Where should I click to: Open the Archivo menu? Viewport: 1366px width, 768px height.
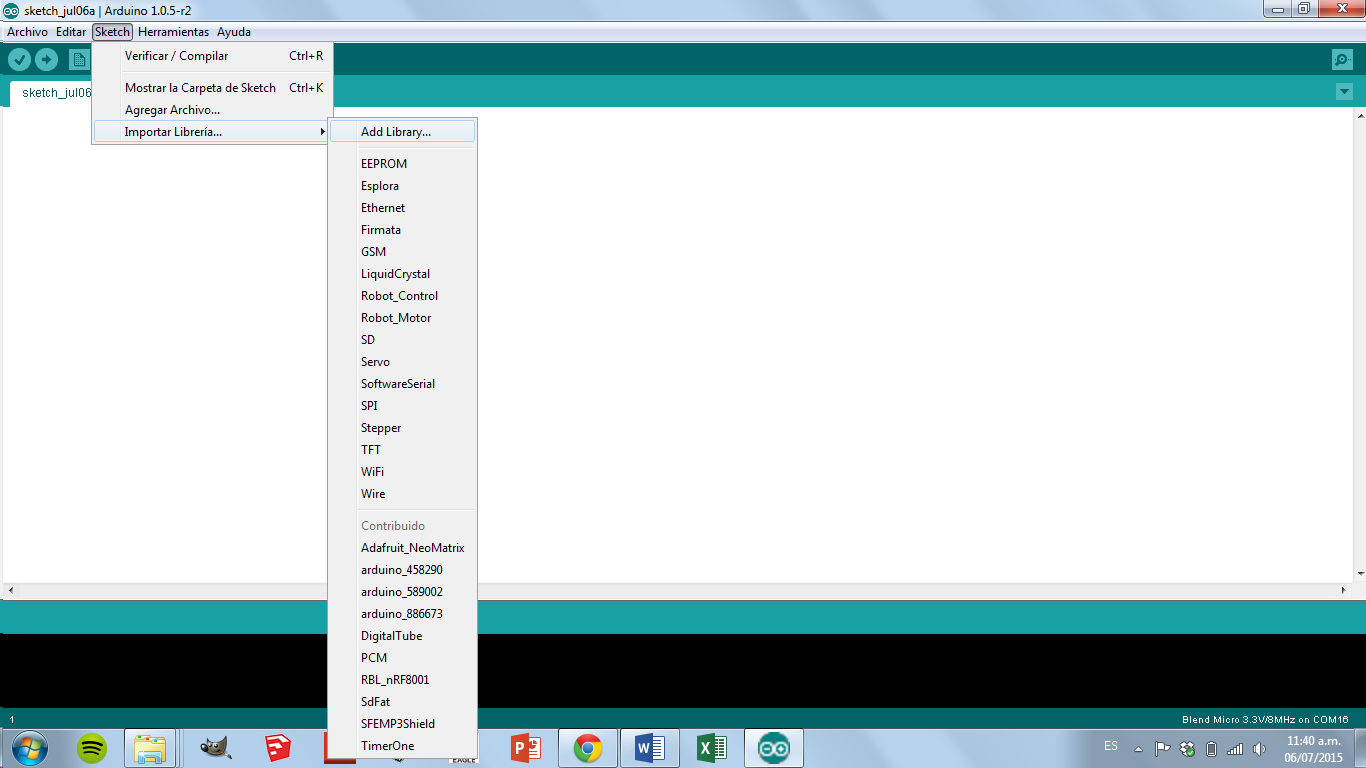tap(27, 32)
